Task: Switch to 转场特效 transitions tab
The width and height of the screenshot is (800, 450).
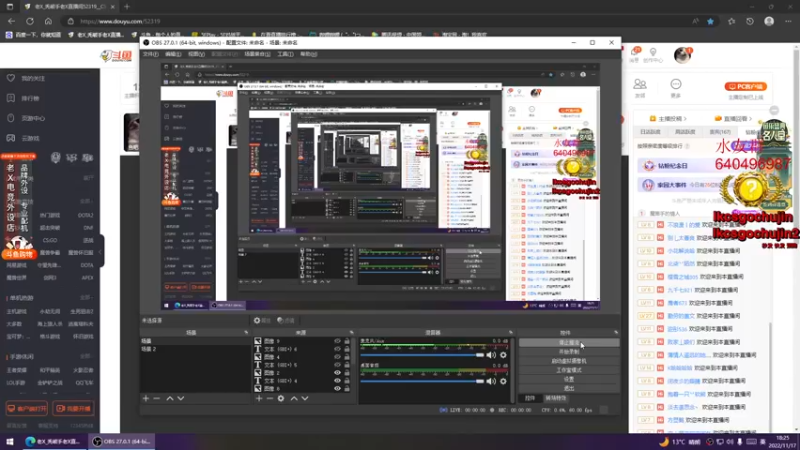Action: [556, 398]
